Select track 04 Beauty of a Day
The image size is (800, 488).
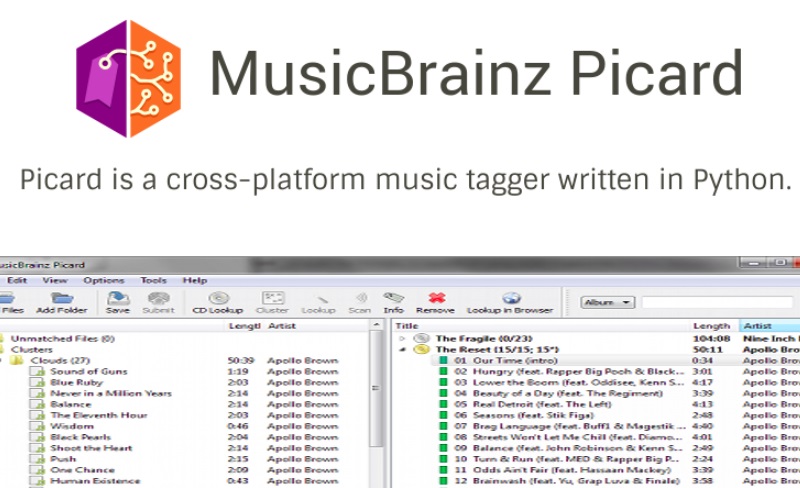[559, 394]
